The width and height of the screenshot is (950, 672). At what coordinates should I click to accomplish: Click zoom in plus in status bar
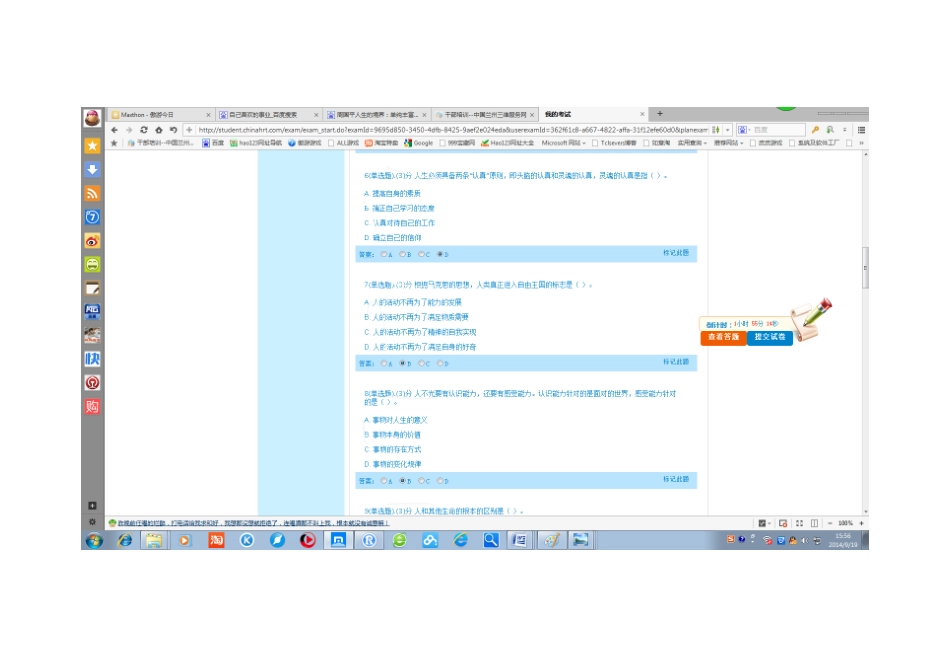point(861,523)
